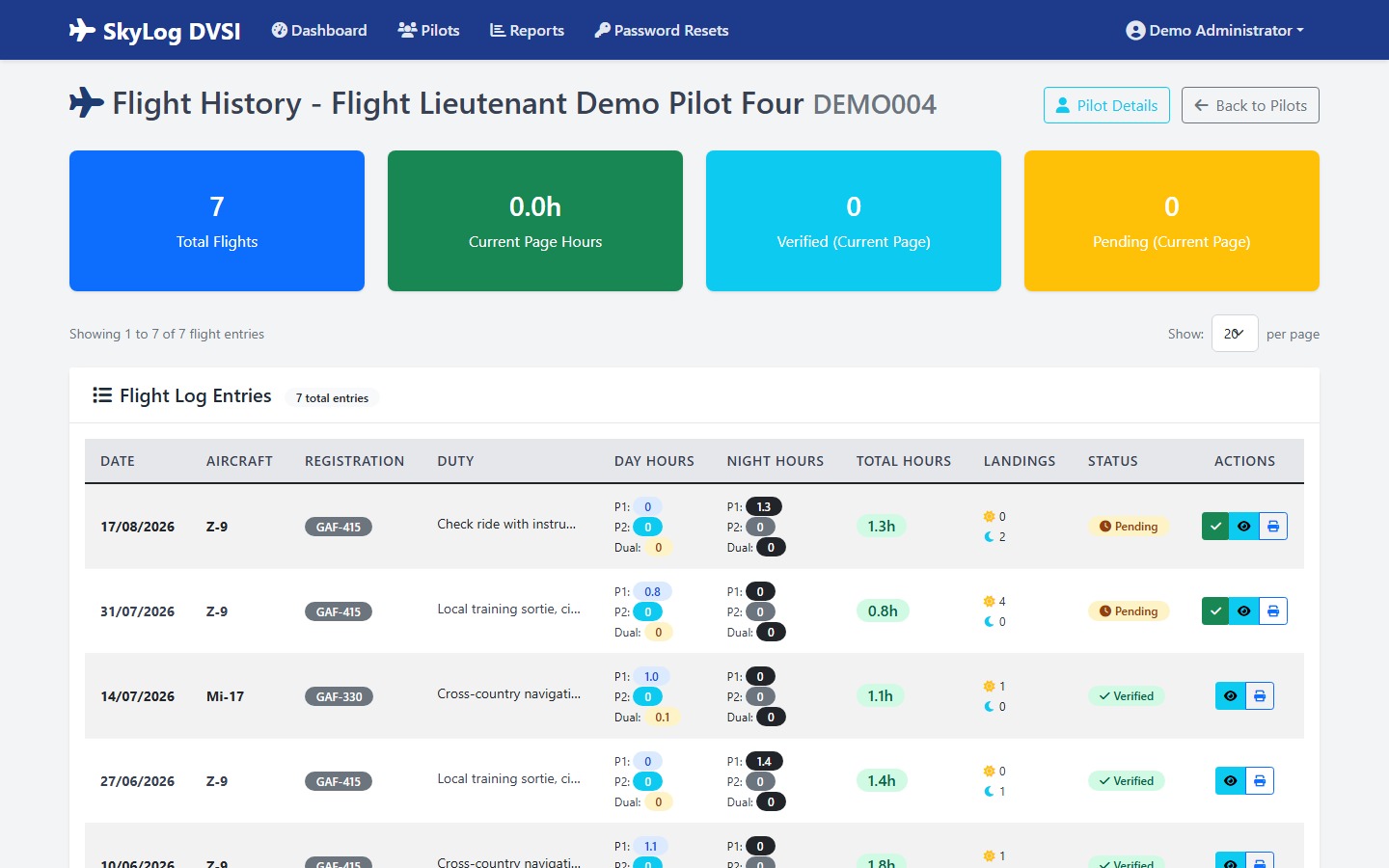1389x868 pixels.
Task: Open the Dashboard menu item
Action: click(319, 31)
